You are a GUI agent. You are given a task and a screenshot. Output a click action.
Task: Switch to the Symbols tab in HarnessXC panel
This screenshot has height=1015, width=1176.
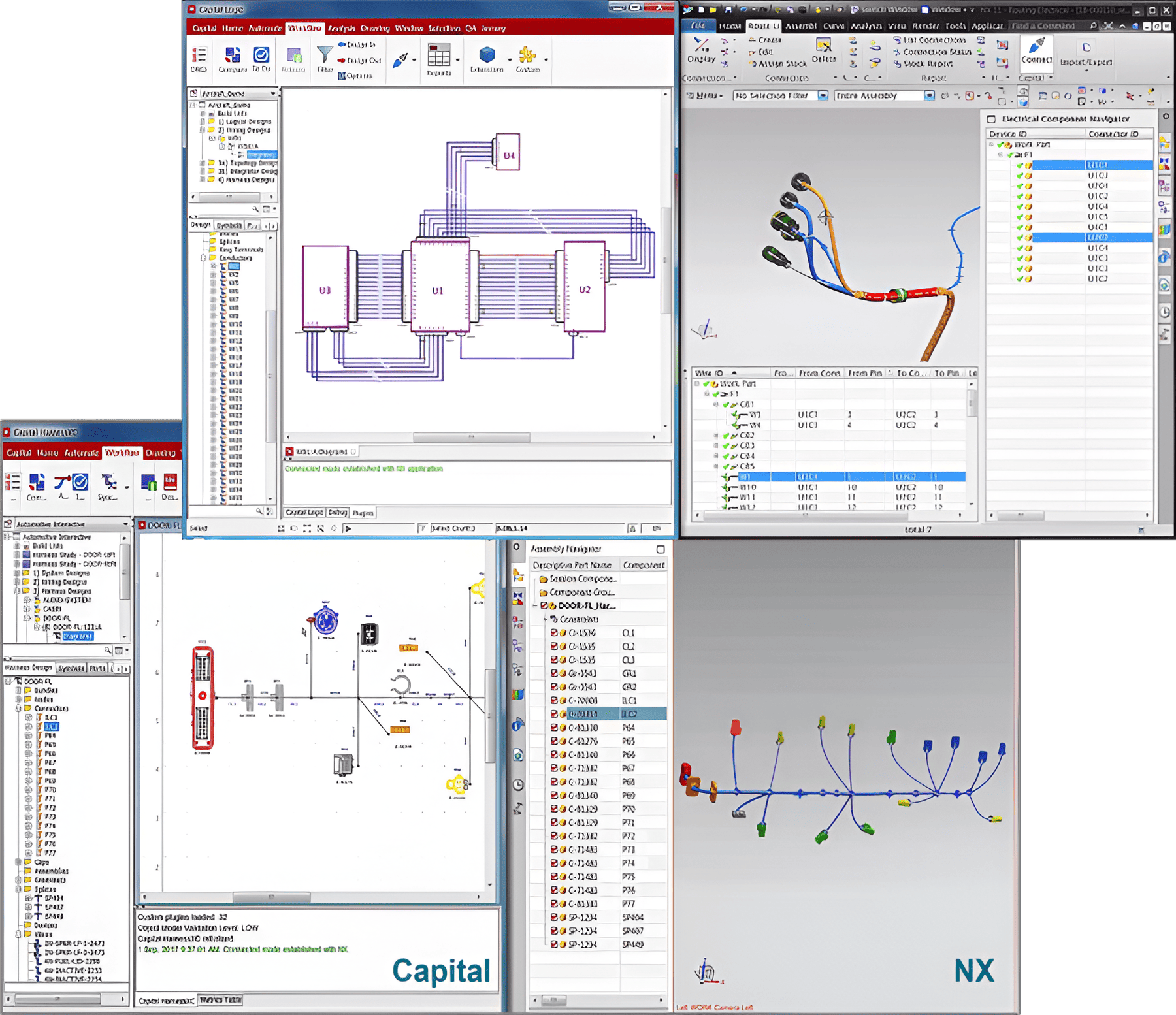[71, 668]
